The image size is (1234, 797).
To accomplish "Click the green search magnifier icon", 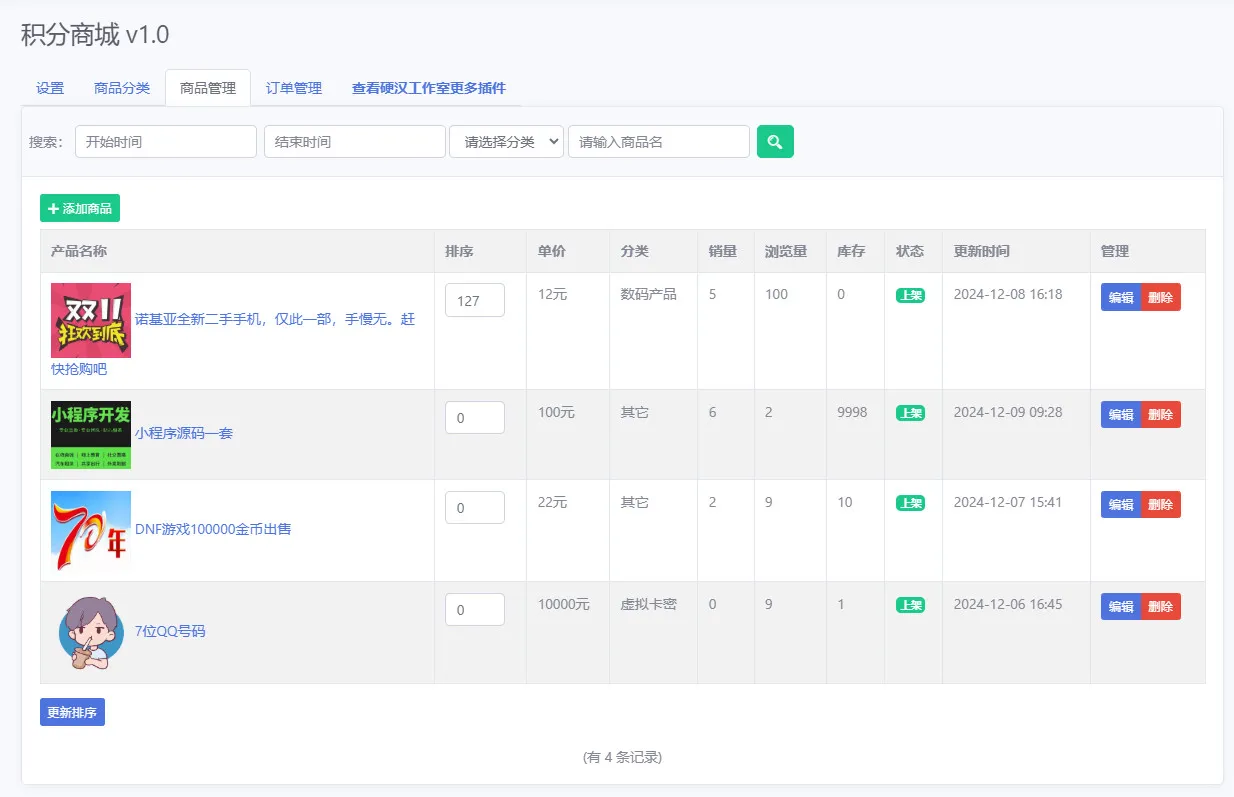I will [x=775, y=142].
